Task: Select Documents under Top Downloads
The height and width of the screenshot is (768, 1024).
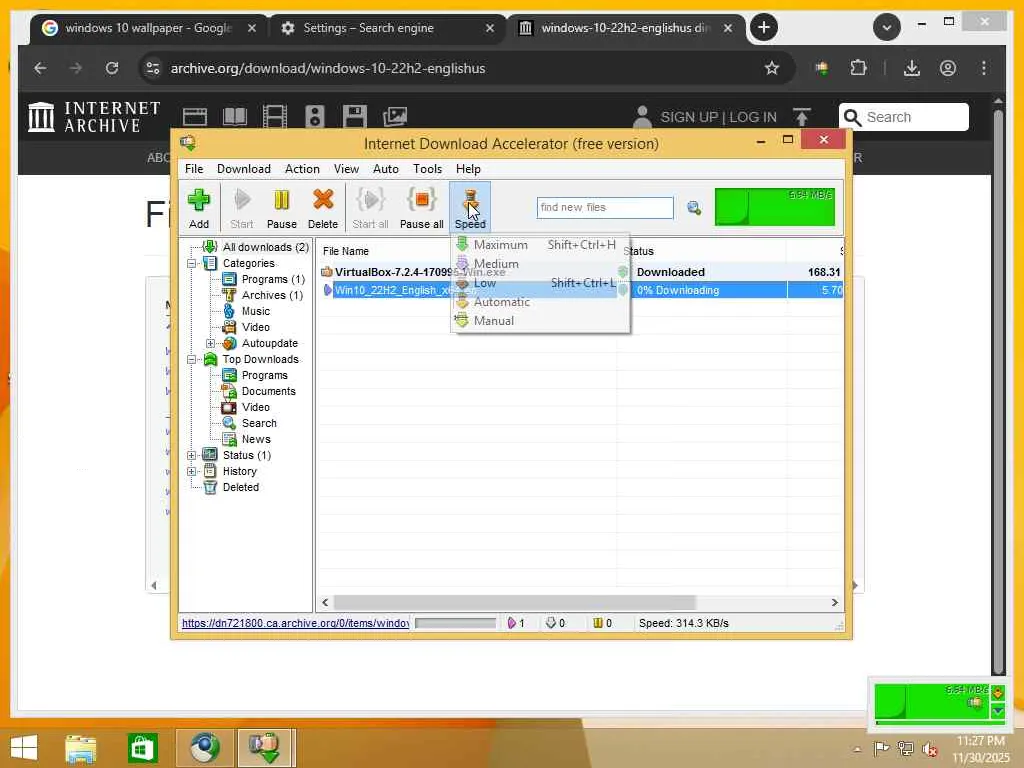Action: click(x=268, y=391)
